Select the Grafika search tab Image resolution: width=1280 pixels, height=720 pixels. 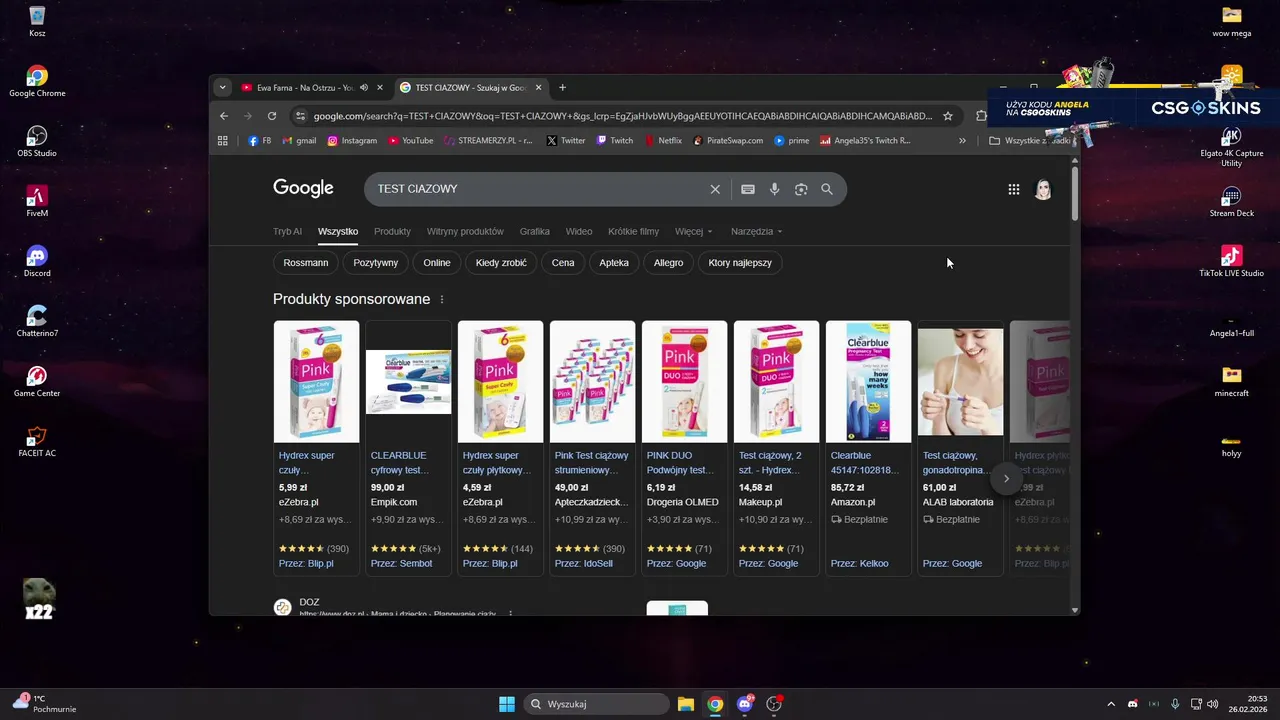535,231
